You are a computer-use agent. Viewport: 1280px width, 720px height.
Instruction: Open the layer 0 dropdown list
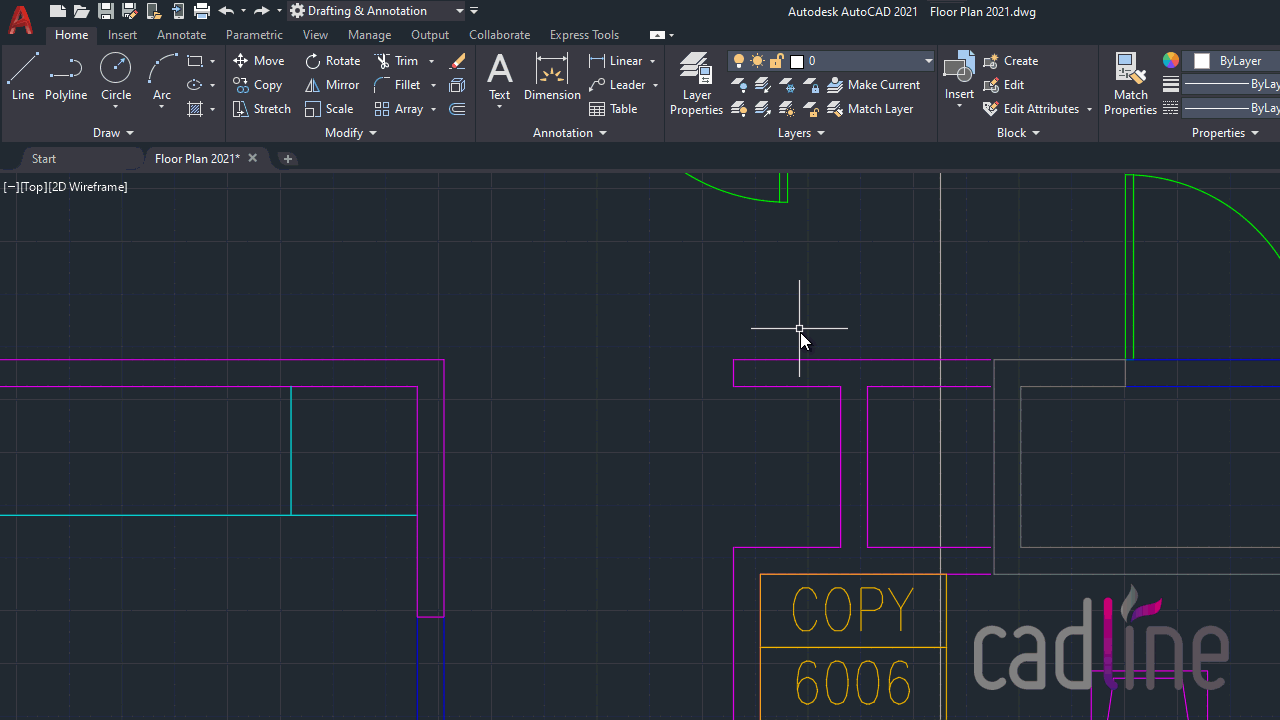pos(928,61)
